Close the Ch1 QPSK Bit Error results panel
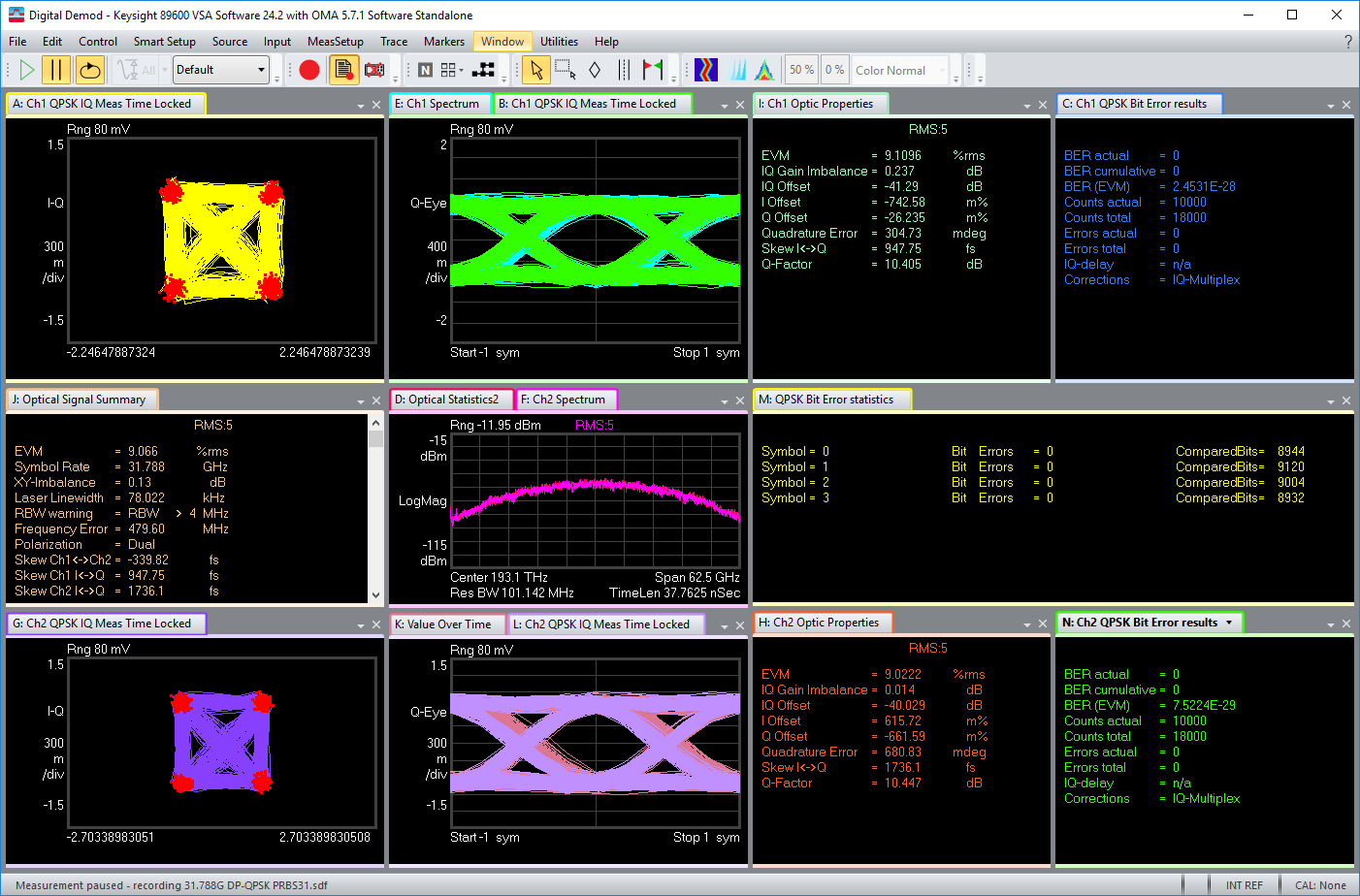Viewport: 1360px width, 896px height. point(1346,106)
